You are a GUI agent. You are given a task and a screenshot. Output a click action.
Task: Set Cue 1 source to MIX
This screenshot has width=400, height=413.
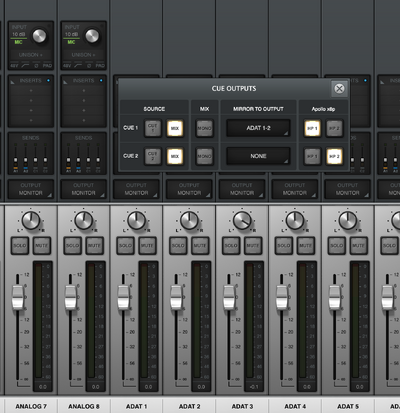[x=175, y=128]
